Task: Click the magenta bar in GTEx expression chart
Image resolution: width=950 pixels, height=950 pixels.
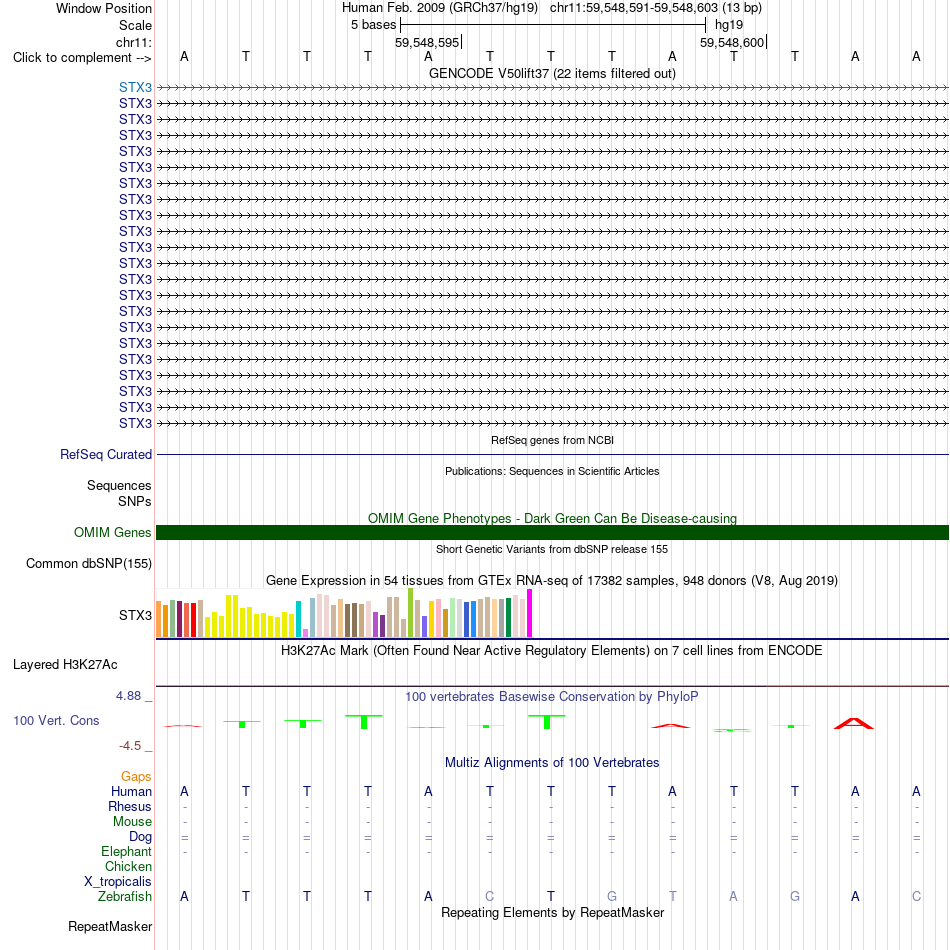Action: pyautogui.click(x=530, y=613)
